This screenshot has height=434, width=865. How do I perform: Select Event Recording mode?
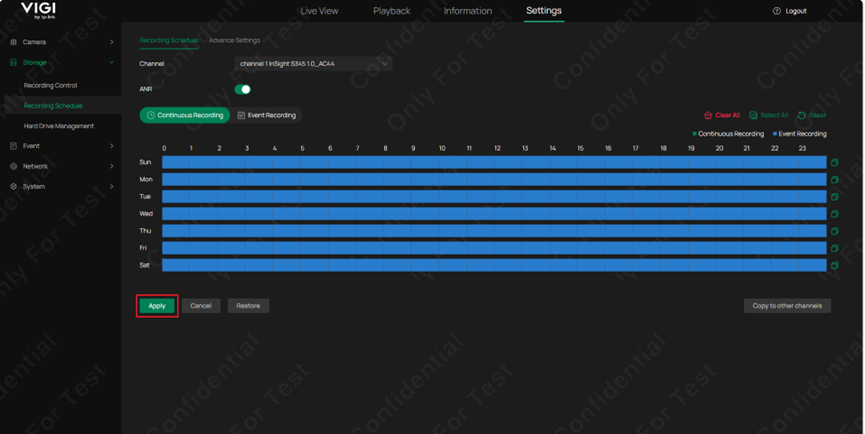[x=267, y=115]
